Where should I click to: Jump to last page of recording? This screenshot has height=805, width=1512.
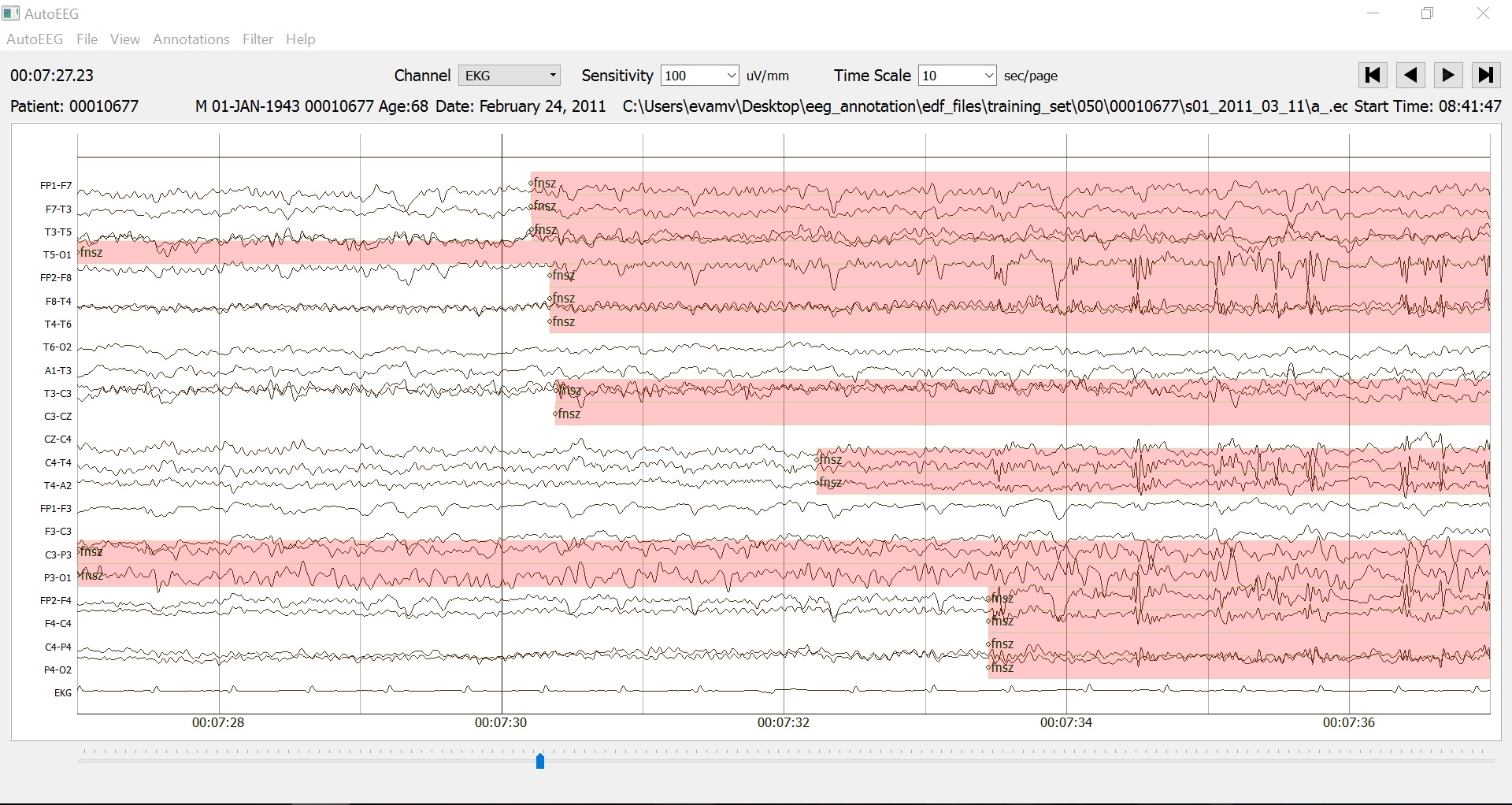tap(1486, 75)
